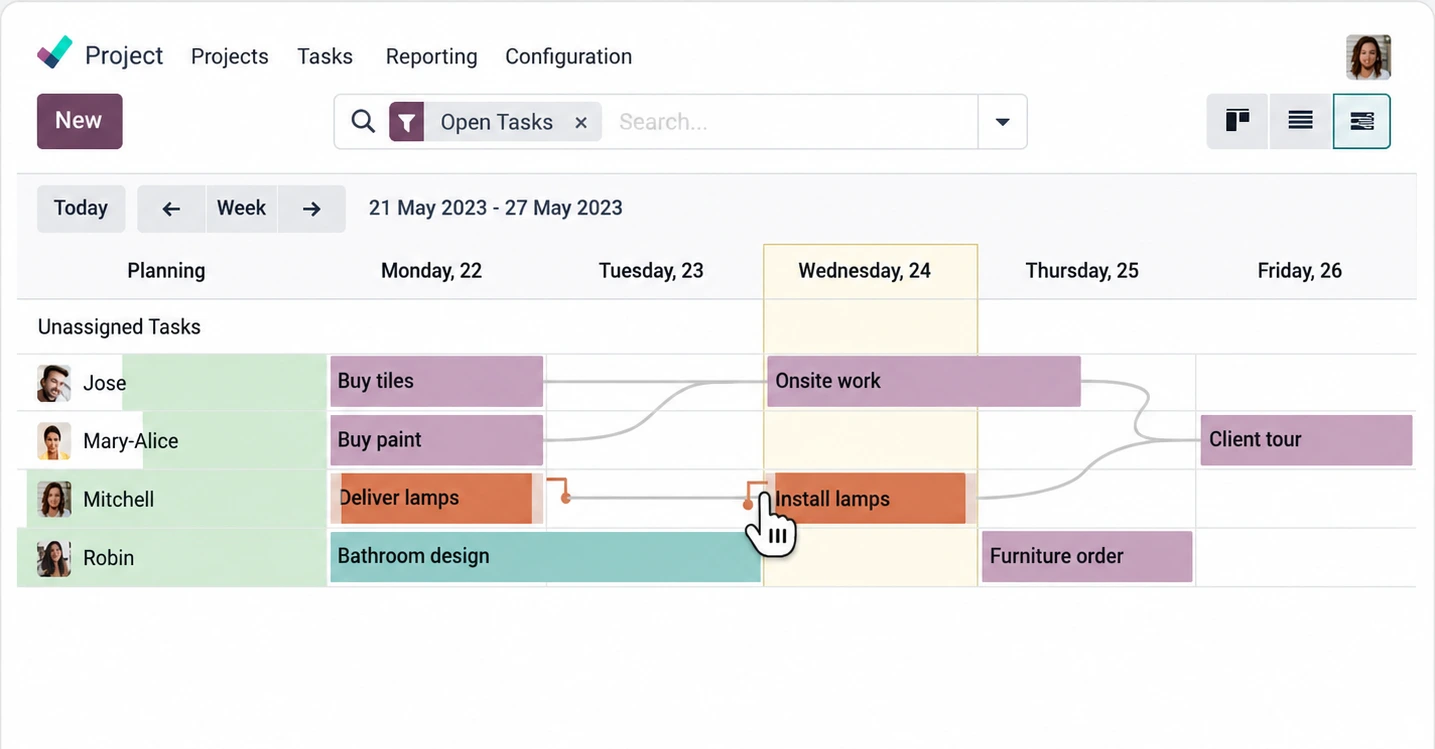Remove the Open Tasks filter chip
Screen dimensions: 1435x749
coord(581,122)
